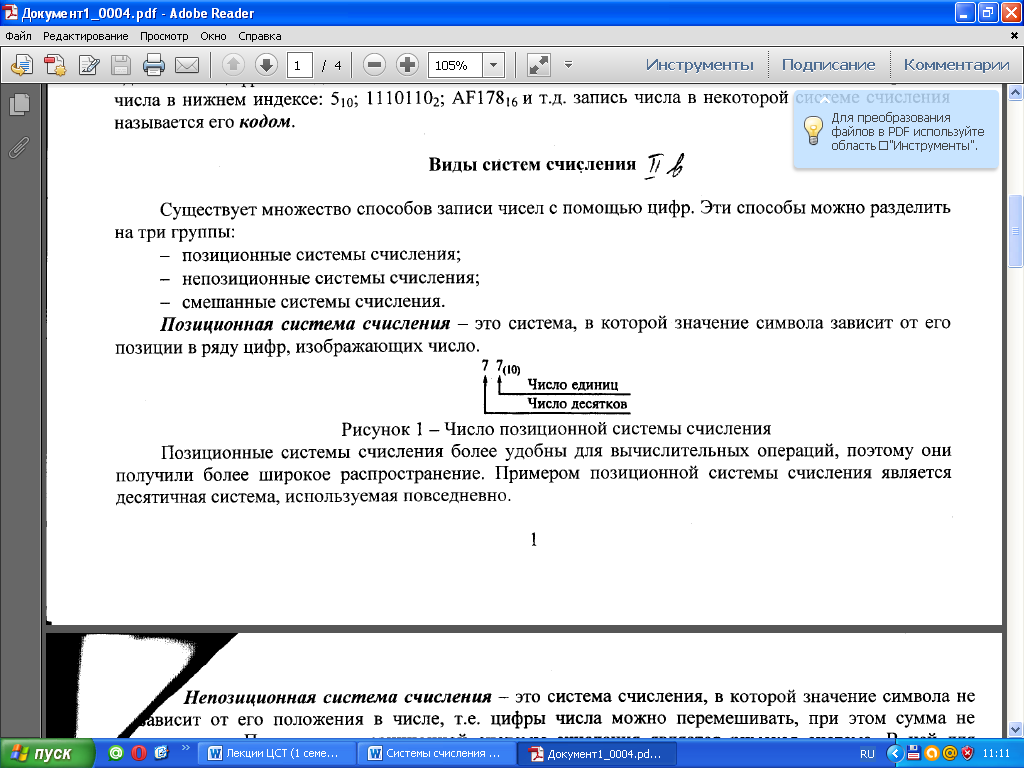Open the Просмотр menu
Viewport: 1024px width, 768px height.
(164, 36)
